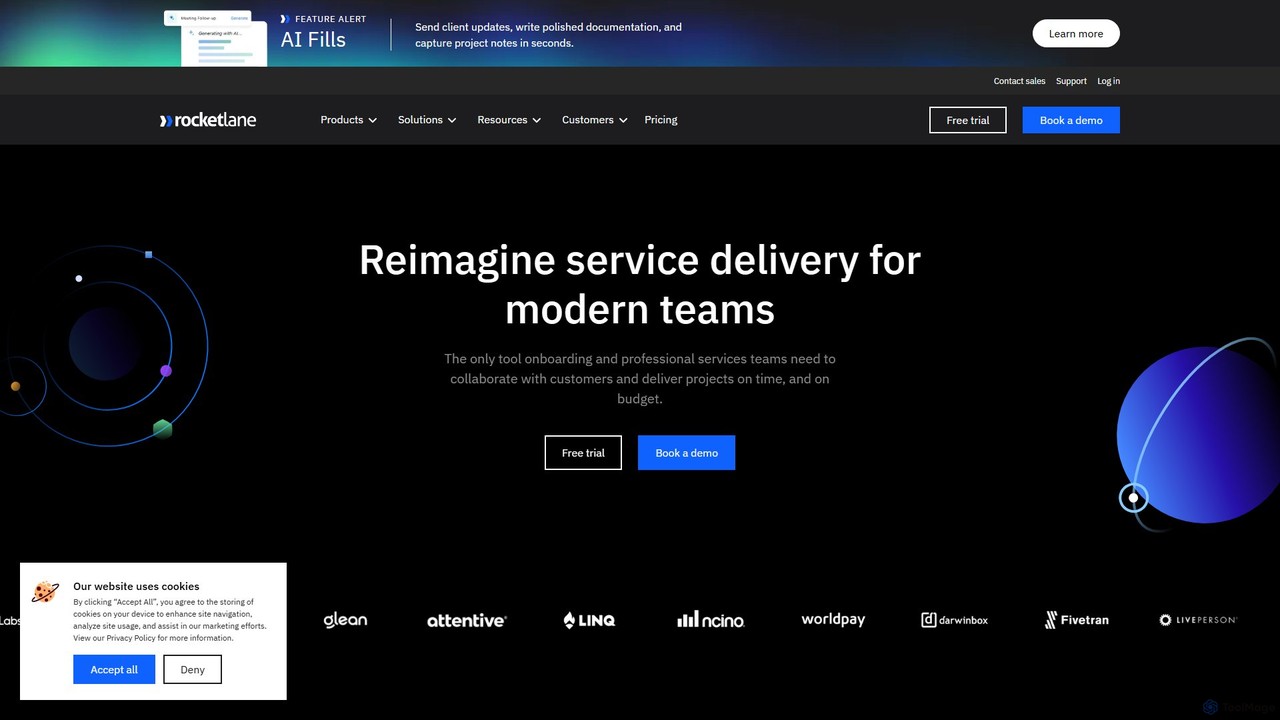Click the glean customer logo
Screen dimensions: 1280x720
pos(345,620)
